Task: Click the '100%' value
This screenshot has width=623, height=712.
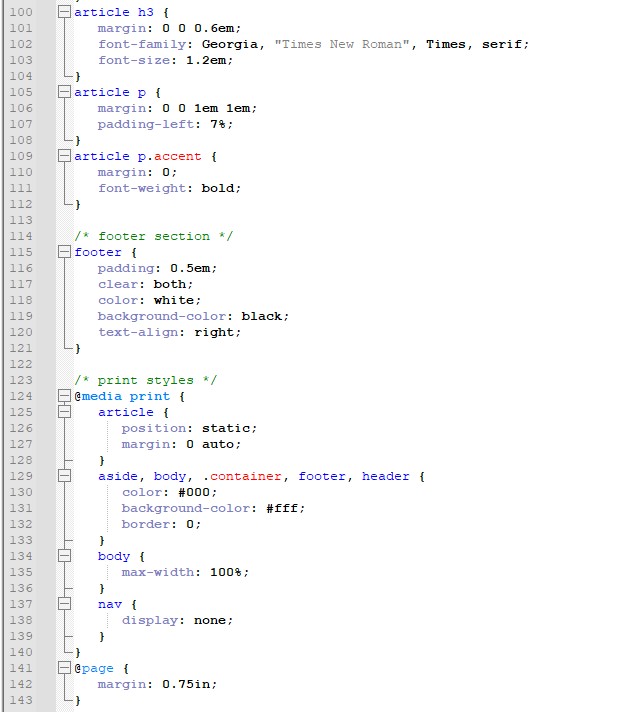Action: point(226,572)
